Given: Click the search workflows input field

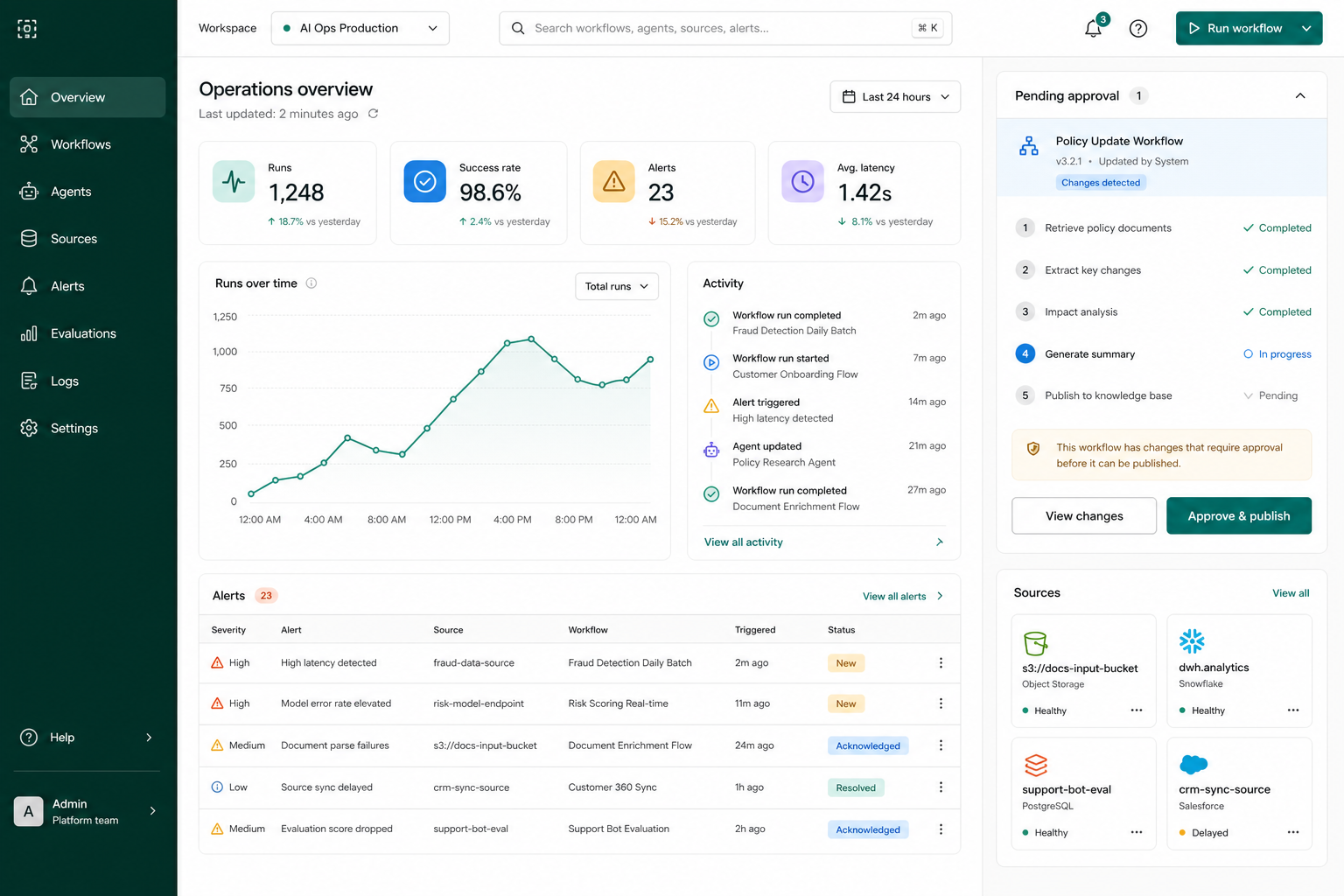Looking at the screenshot, I should click(x=725, y=28).
